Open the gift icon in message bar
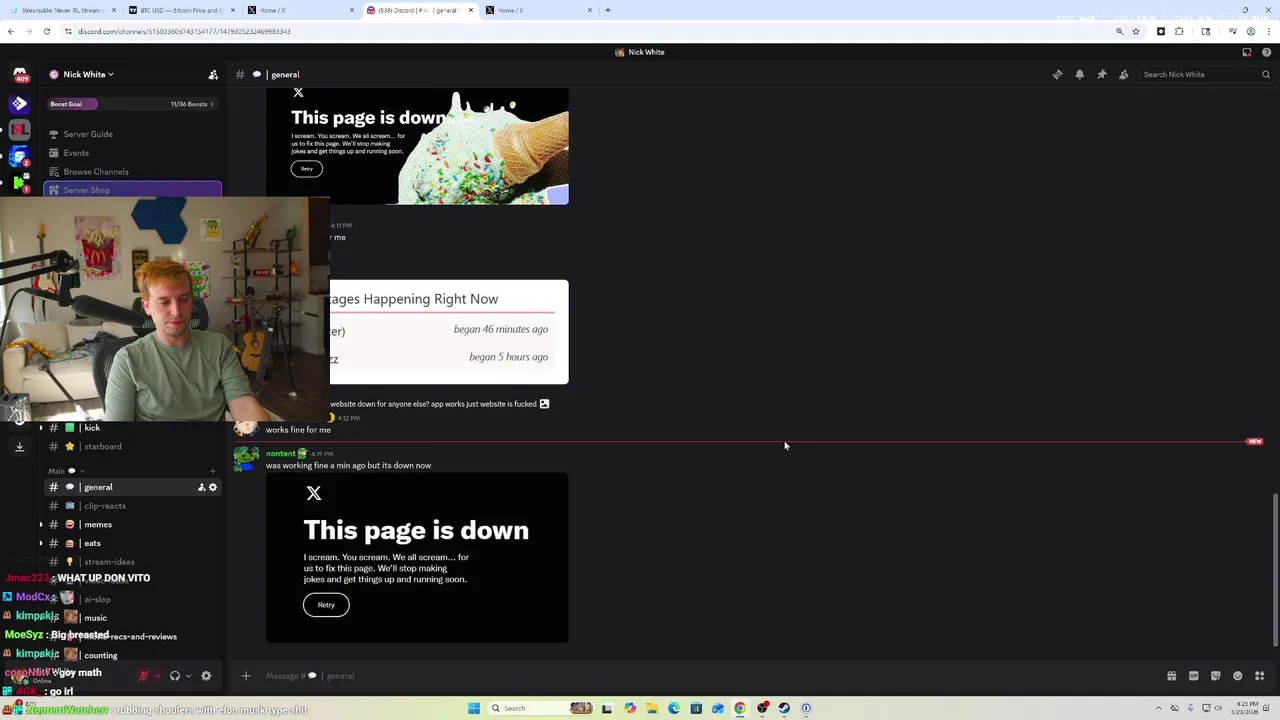Viewport: 1280px width, 720px height. (x=1172, y=676)
